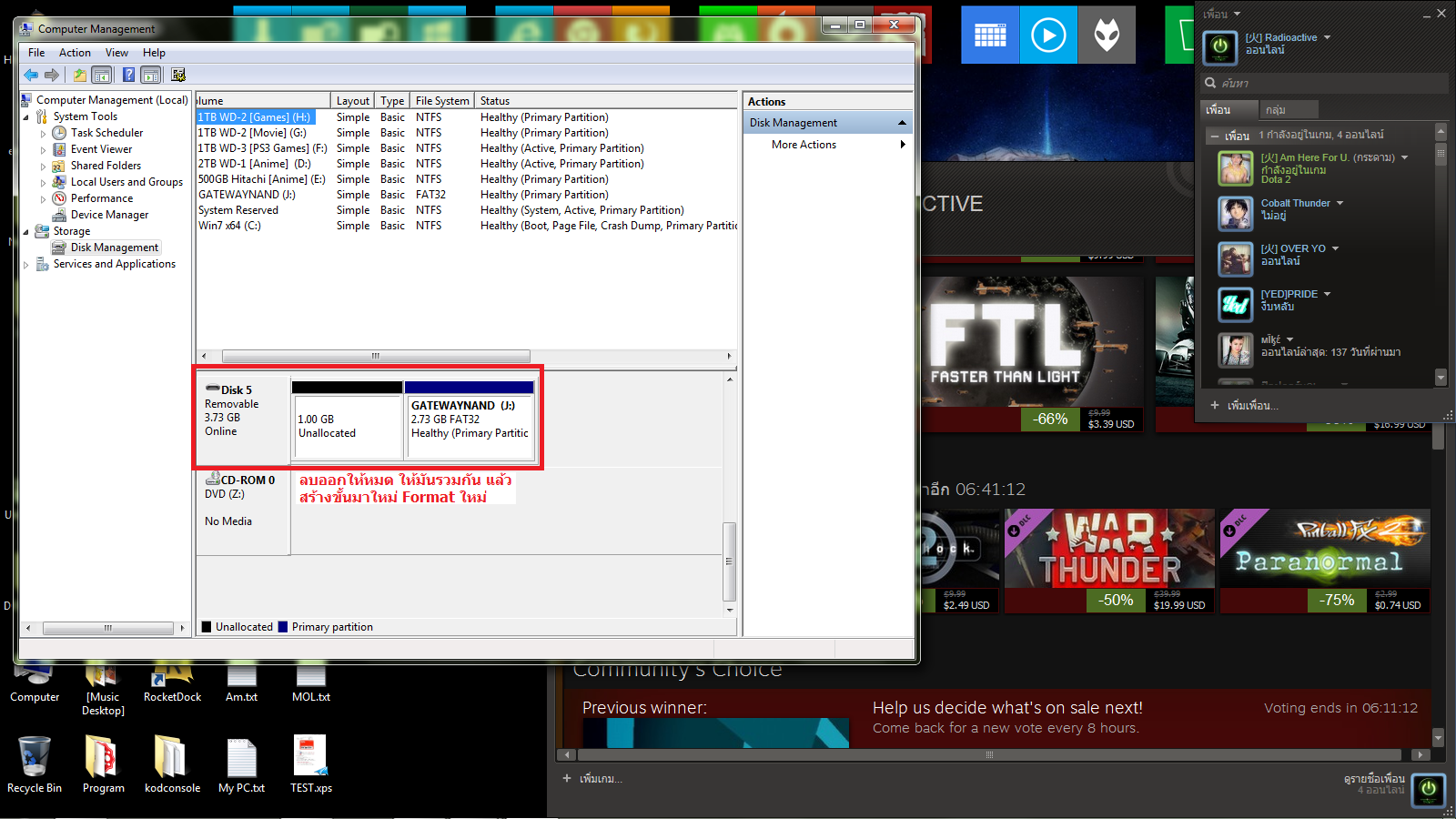This screenshot has height=819, width=1456.
Task: Select Device Manager in the tree
Action: click(109, 215)
